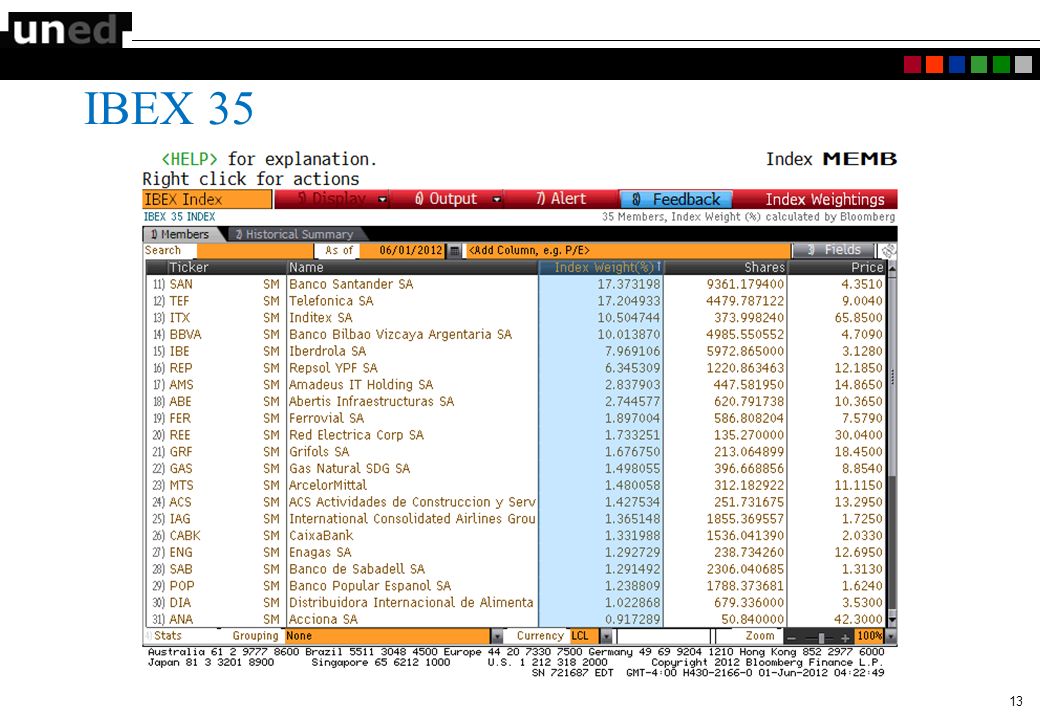This screenshot has height=720, width=1040.
Task: Click the Index Weightings title text
Action: click(824, 200)
